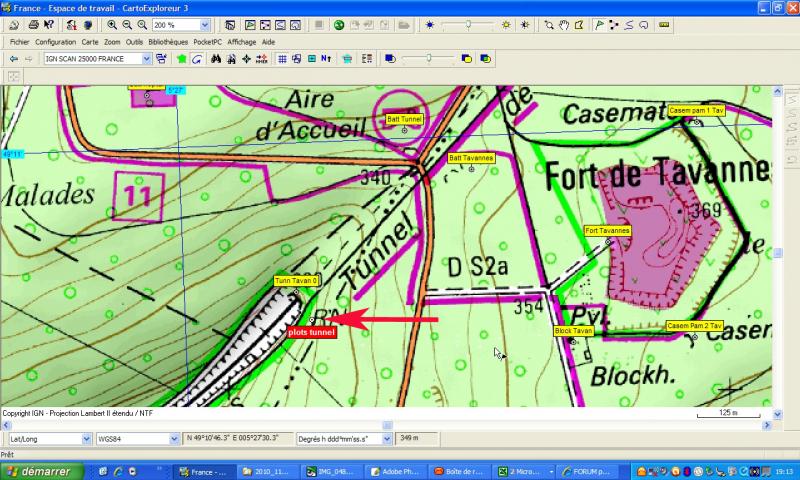Image resolution: width=800 pixels, height=480 pixels.
Task: Click the third magnifier icon before the zoom box
Action: (142, 25)
